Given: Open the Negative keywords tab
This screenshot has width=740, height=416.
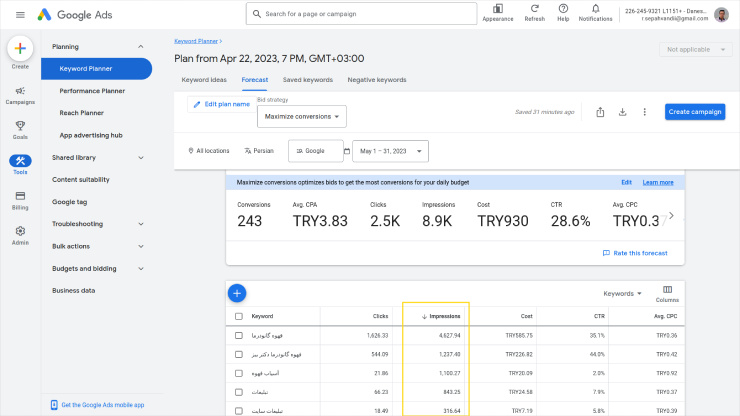Looking at the screenshot, I should [x=377, y=80].
